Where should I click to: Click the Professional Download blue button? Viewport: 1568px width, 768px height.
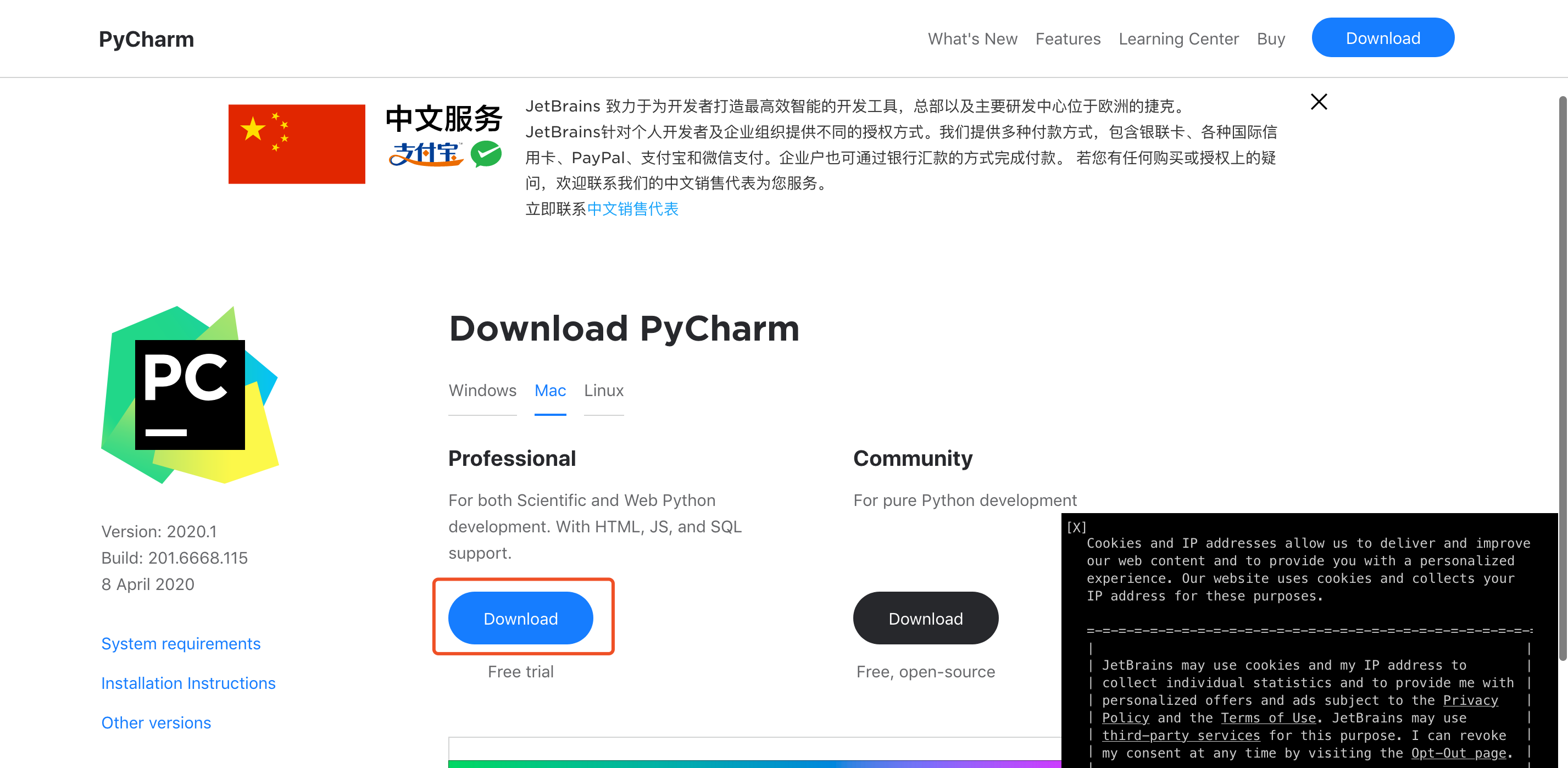click(x=520, y=617)
